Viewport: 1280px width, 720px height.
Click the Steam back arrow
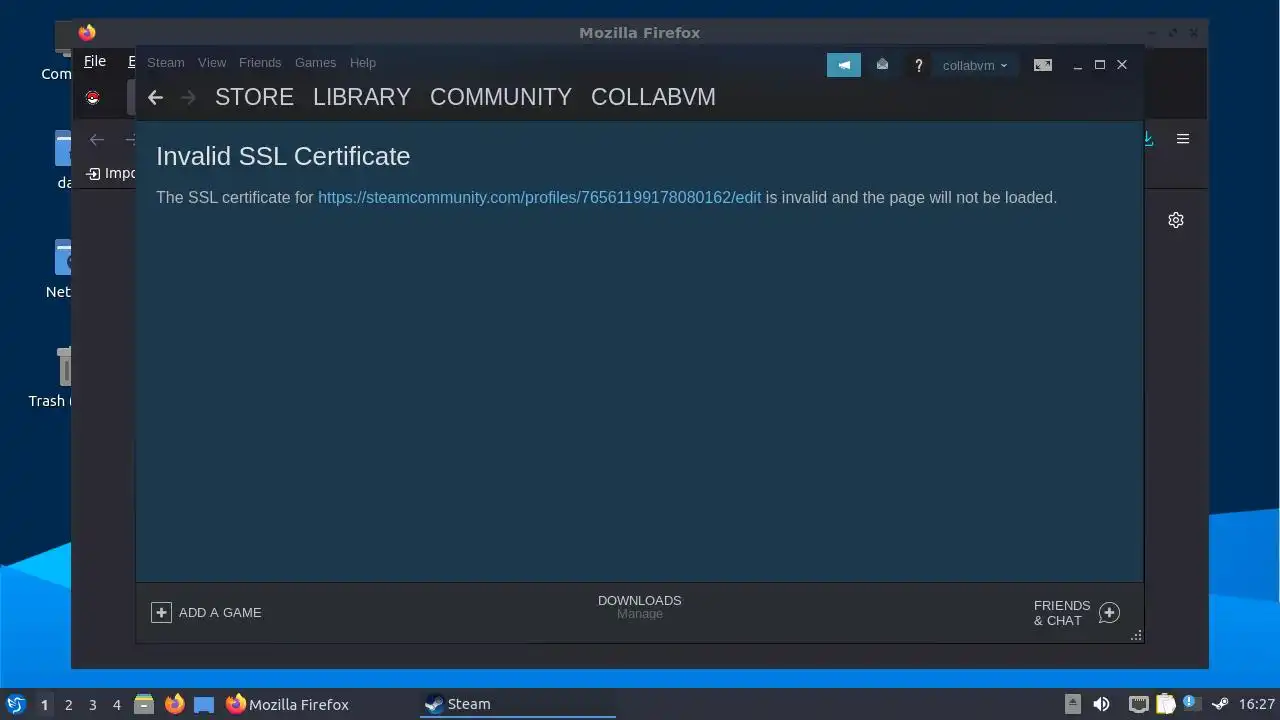155,97
